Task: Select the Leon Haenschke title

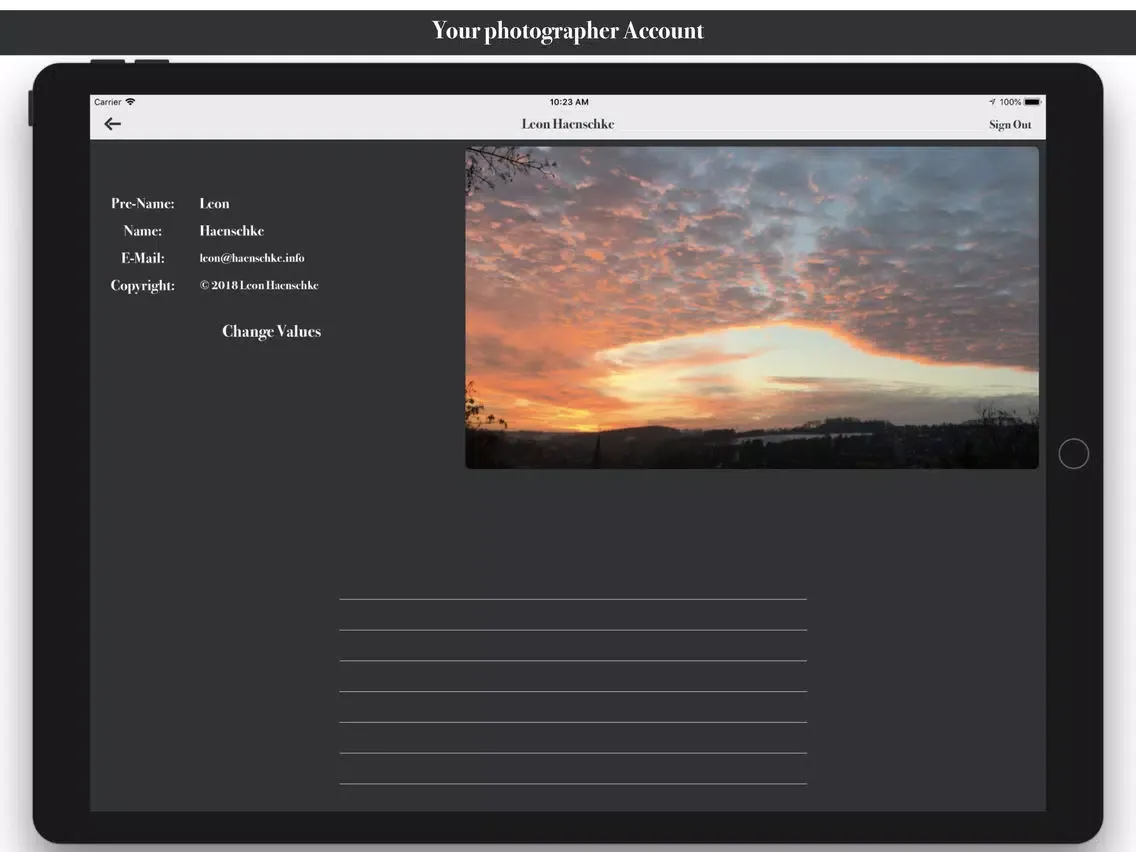Action: coord(568,124)
